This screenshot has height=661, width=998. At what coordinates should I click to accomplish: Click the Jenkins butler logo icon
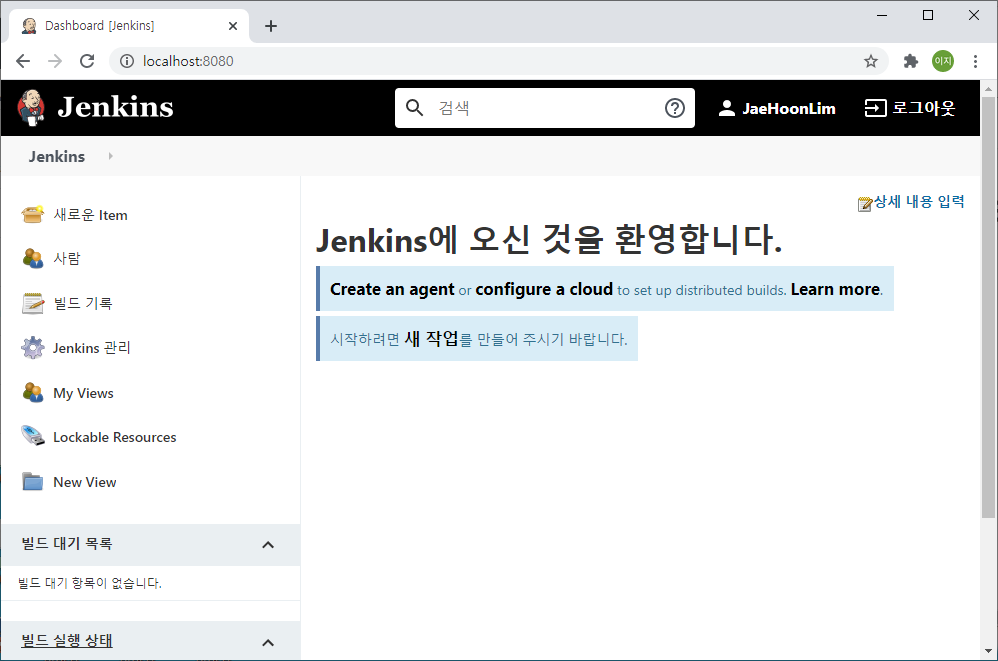pyautogui.click(x=31, y=108)
